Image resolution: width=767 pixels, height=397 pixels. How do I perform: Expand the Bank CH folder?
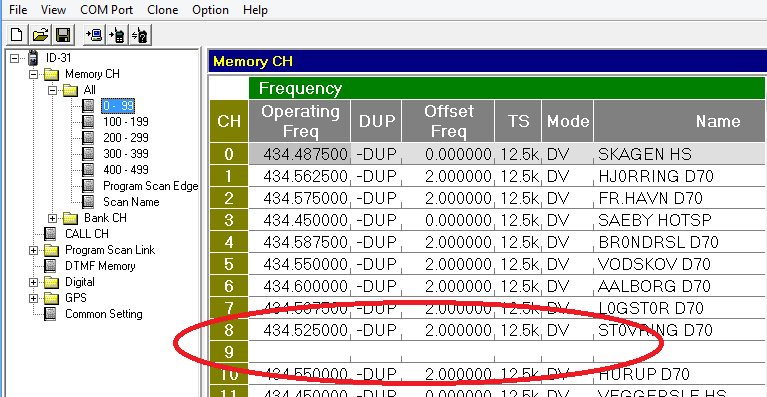coord(52,218)
